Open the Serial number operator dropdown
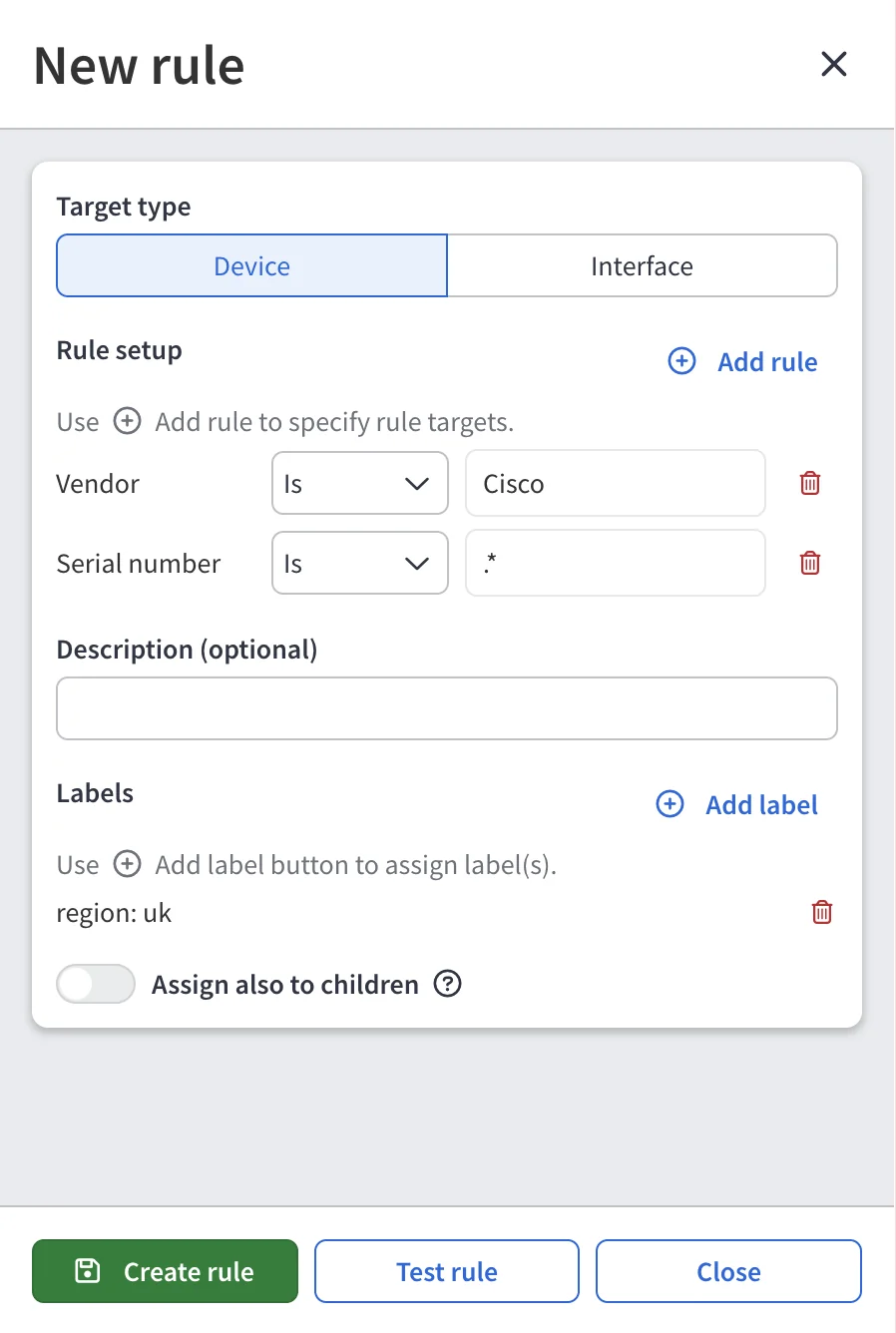Viewport: 896px width, 1333px height. (360, 563)
